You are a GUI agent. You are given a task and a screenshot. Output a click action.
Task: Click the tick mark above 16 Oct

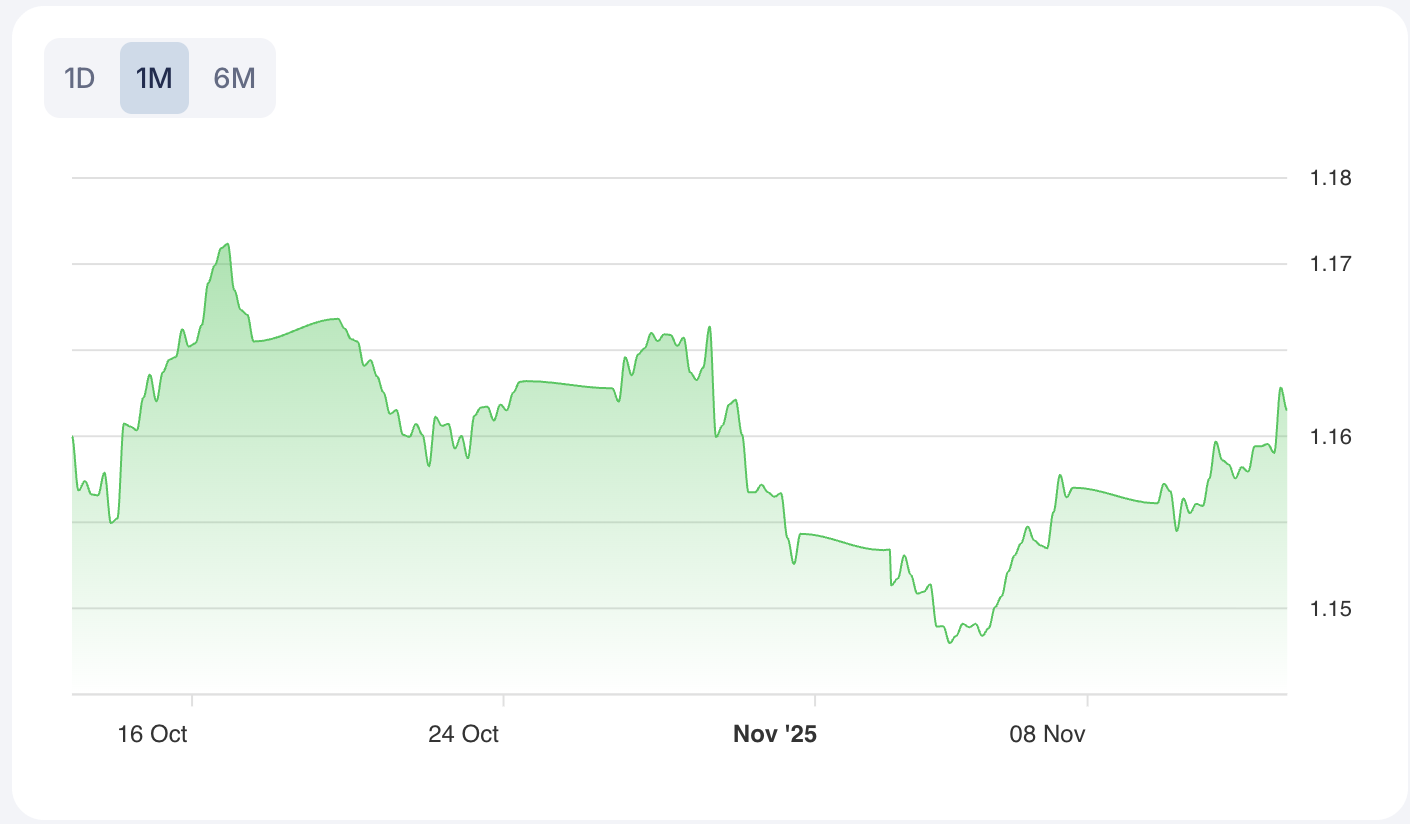(192, 700)
